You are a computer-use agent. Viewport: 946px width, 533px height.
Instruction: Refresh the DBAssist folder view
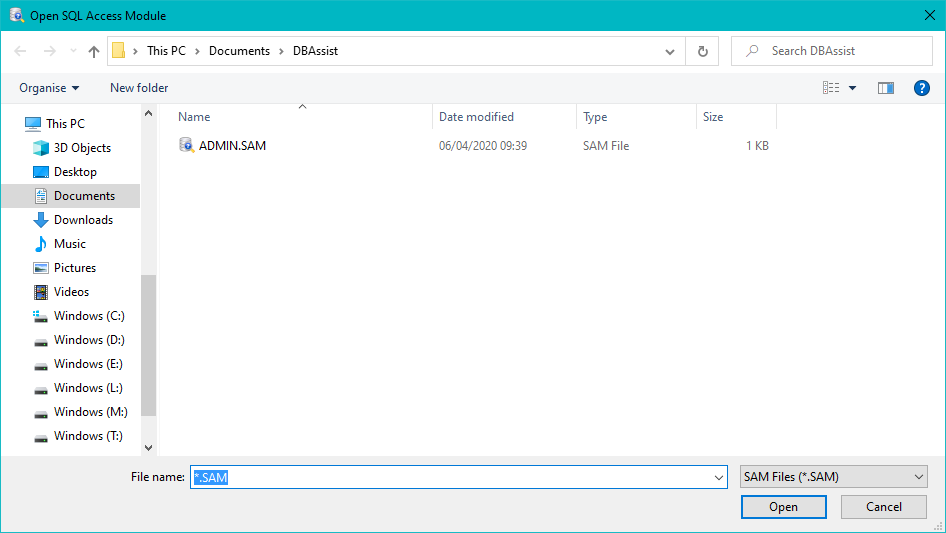(x=702, y=51)
